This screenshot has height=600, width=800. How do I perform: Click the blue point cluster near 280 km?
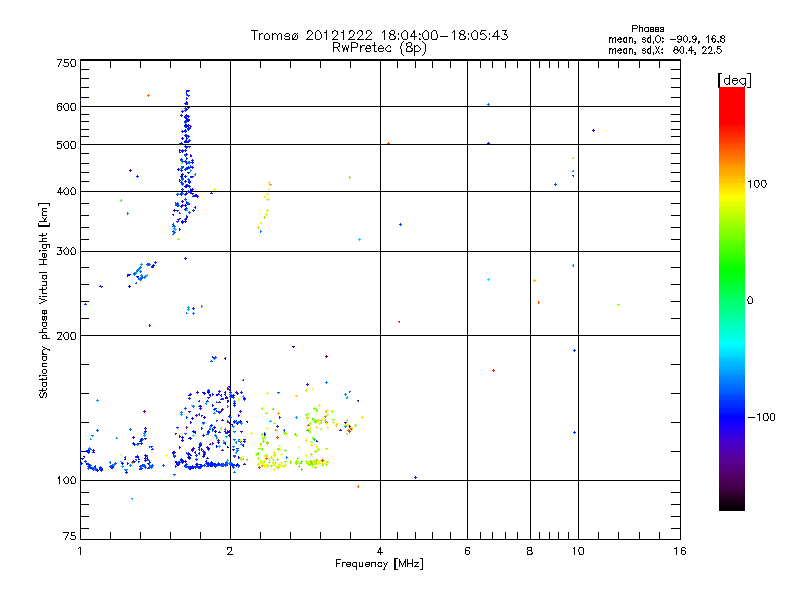[141, 272]
